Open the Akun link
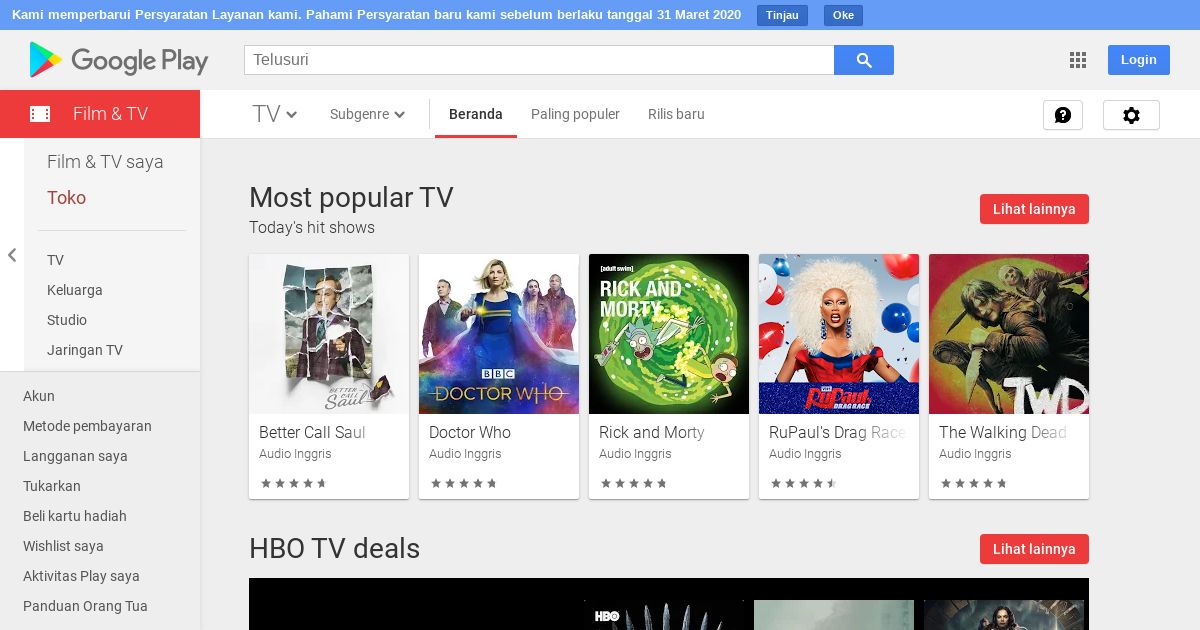1200x630 pixels. (39, 396)
